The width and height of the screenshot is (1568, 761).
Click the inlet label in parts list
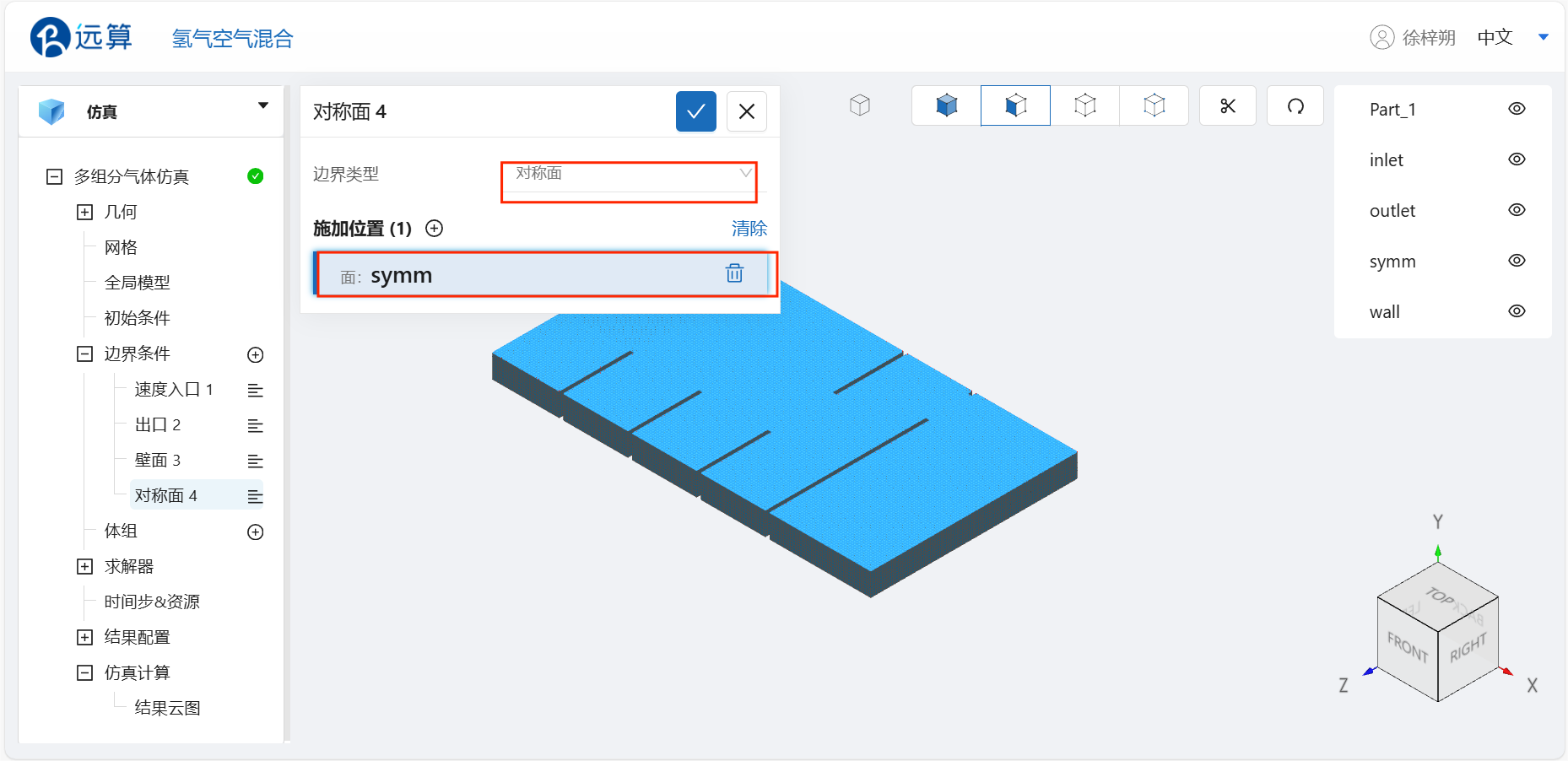[x=1387, y=160]
